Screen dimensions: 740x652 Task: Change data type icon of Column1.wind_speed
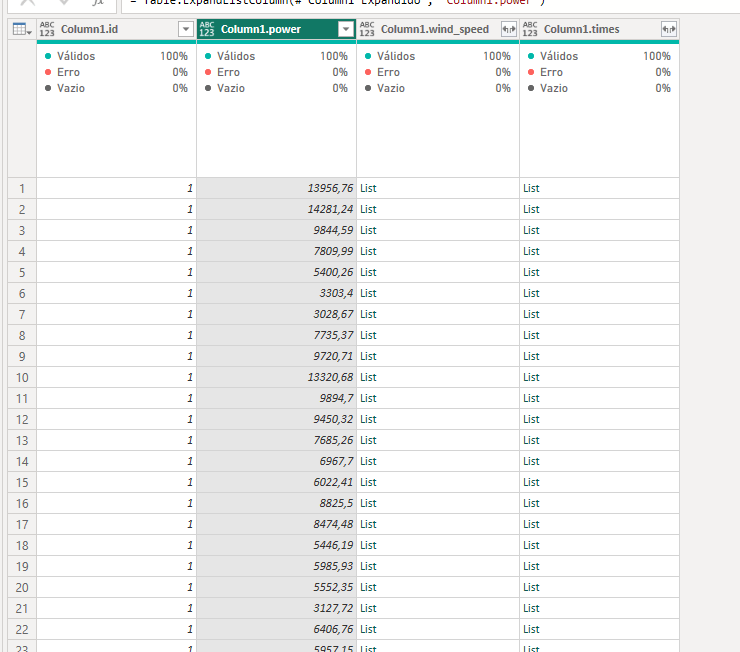(x=367, y=29)
